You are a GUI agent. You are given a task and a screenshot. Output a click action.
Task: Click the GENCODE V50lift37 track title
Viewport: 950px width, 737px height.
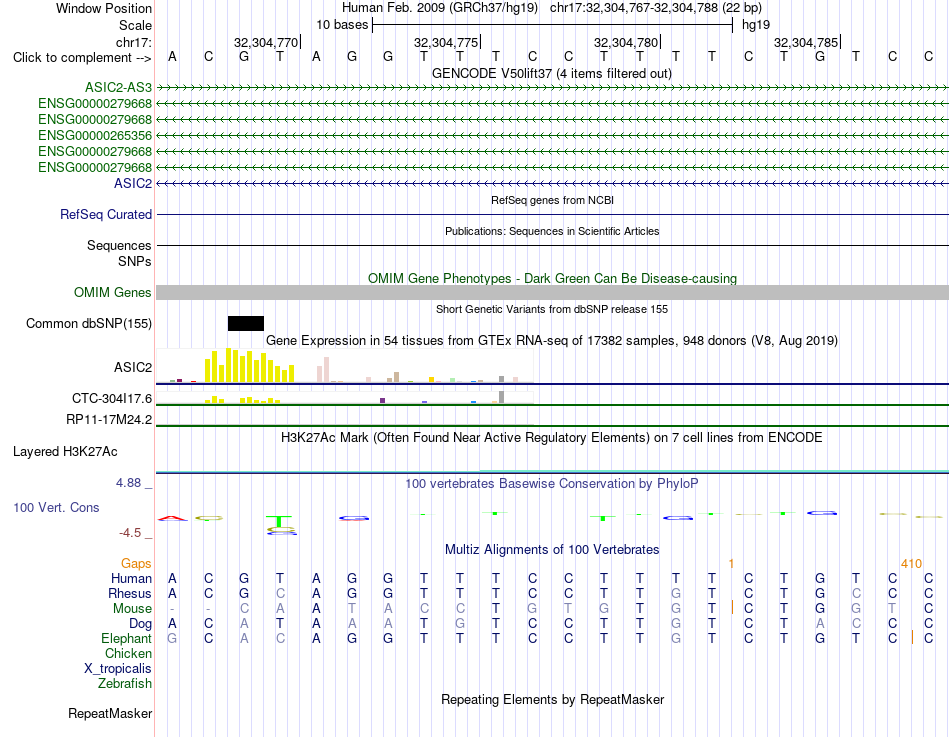pyautogui.click(x=552, y=73)
